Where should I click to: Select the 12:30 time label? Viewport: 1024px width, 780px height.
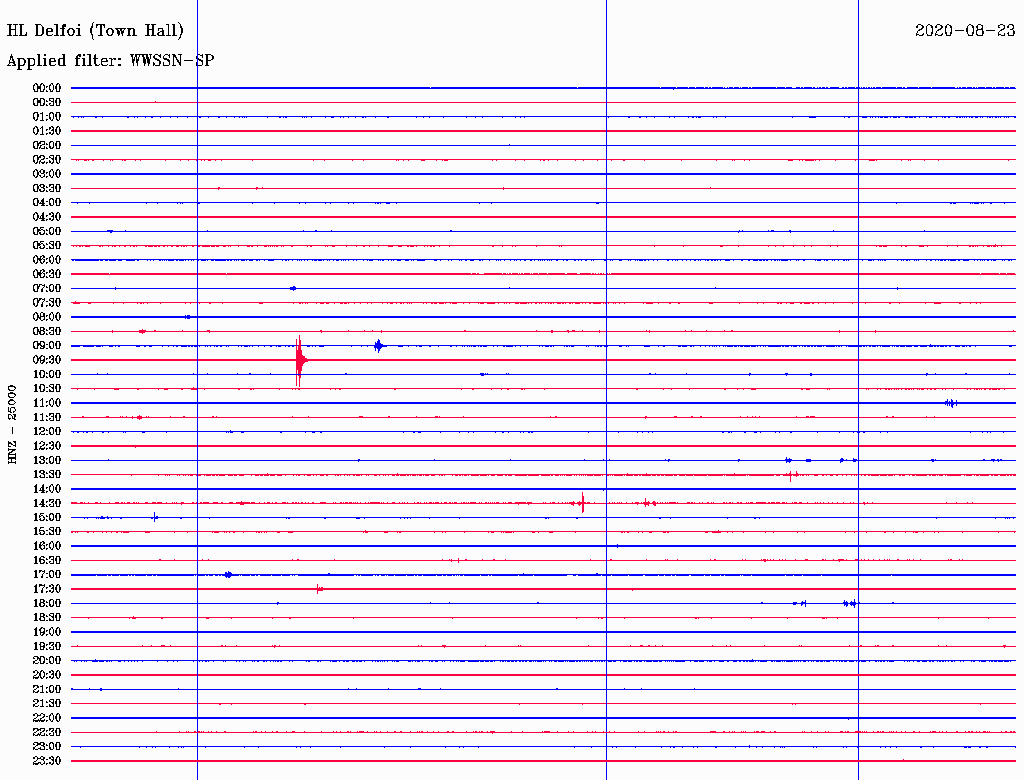(x=47, y=446)
